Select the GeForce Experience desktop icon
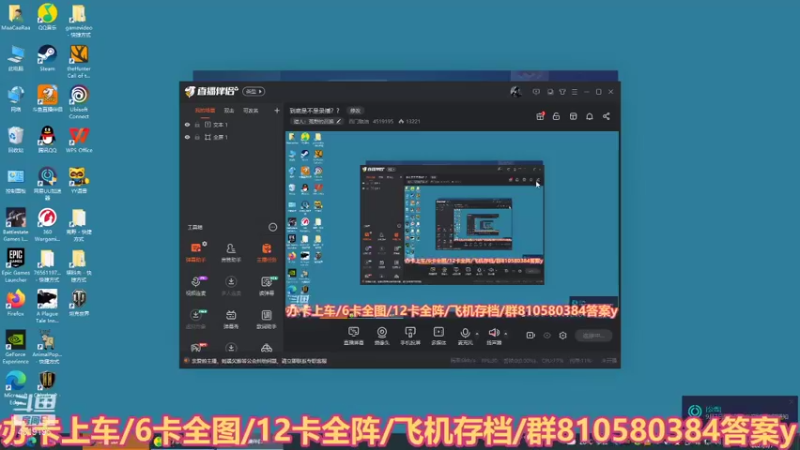Screen dimensions: 800x450 pos(15,347)
